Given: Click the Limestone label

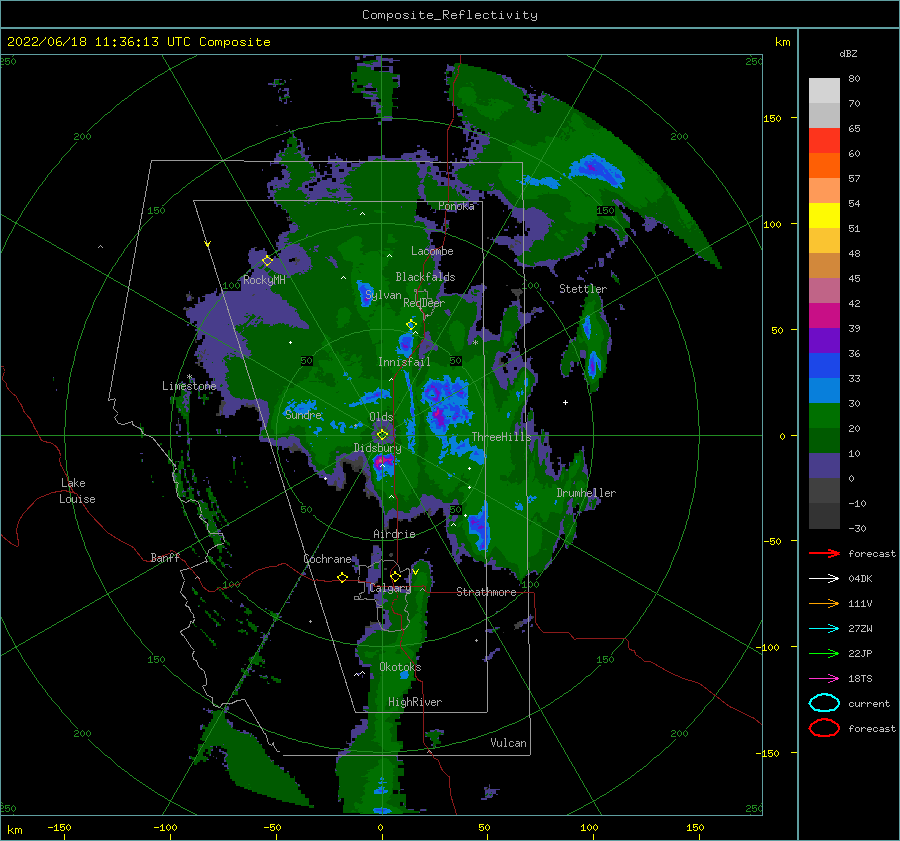Looking at the screenshot, I should [189, 386].
